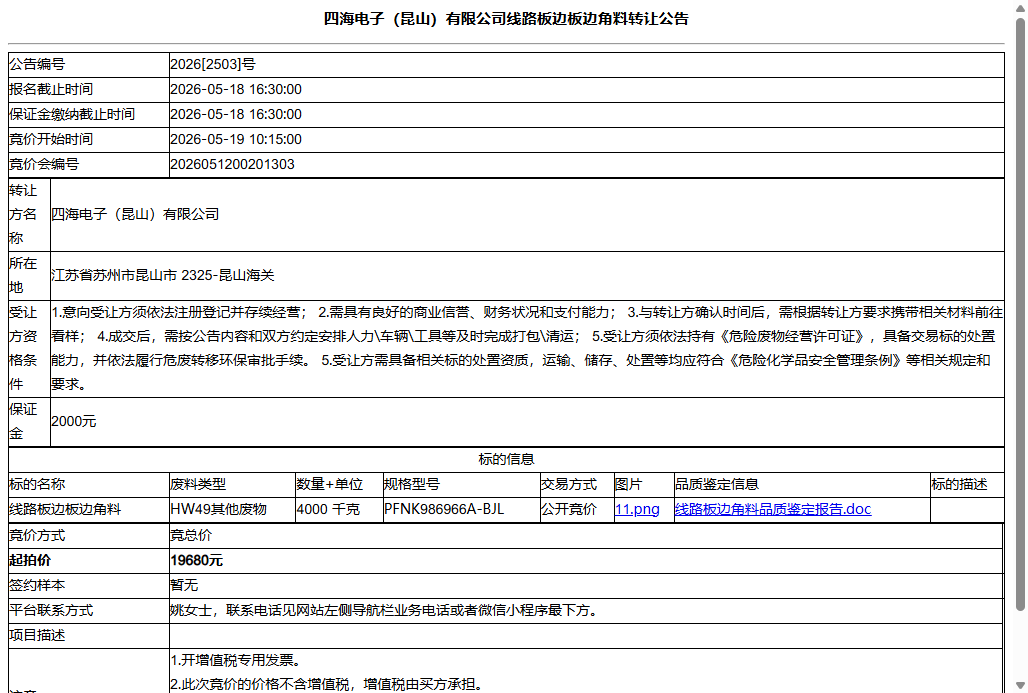
Task: Click bidding start time 2026-05-19 10:15:00
Action: tap(236, 139)
